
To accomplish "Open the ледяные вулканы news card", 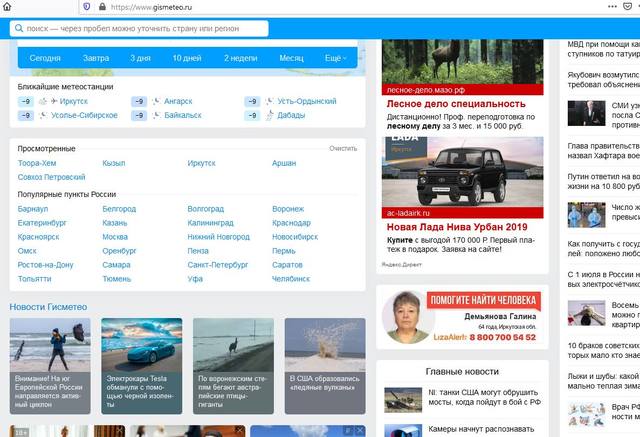I will pyautogui.click(x=325, y=366).
